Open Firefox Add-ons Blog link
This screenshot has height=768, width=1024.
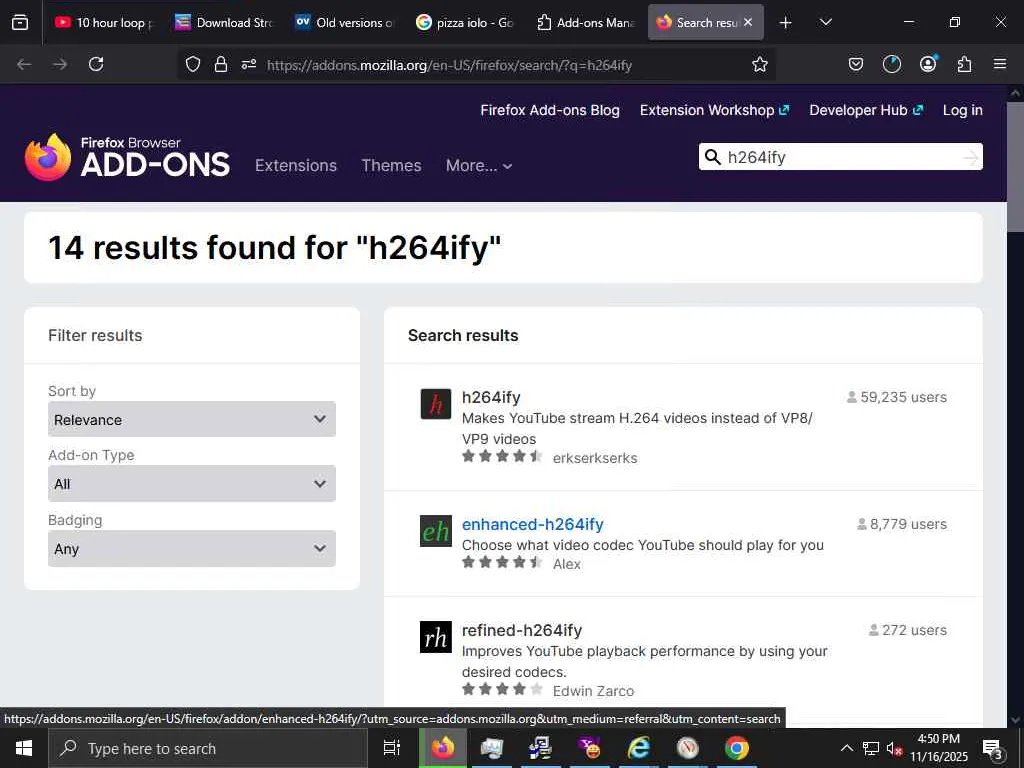point(550,110)
